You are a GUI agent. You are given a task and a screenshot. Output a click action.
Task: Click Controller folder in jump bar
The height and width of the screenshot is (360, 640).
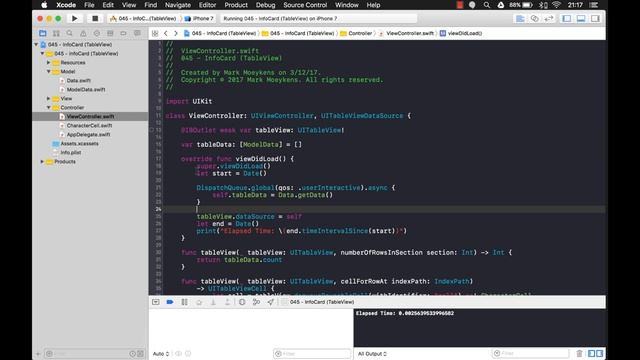(x=356, y=33)
